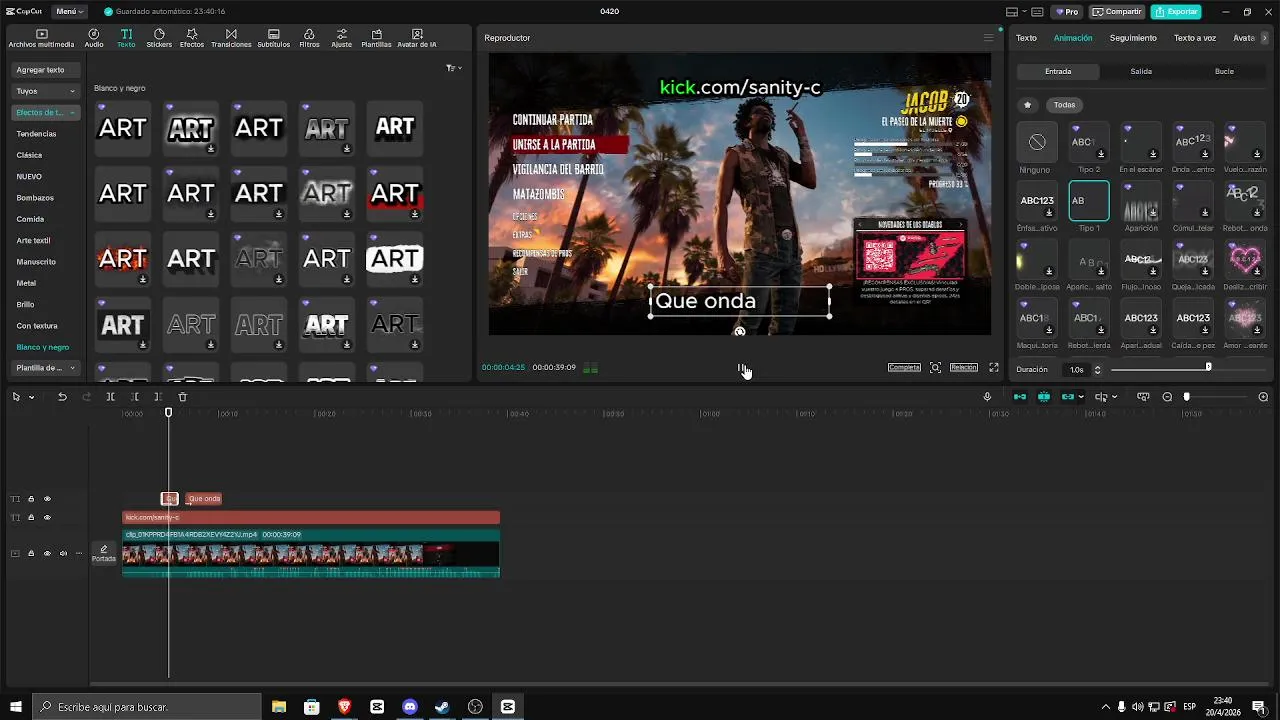Expand the Tuyos text category
This screenshot has height=720, width=1280.
click(x=45, y=91)
